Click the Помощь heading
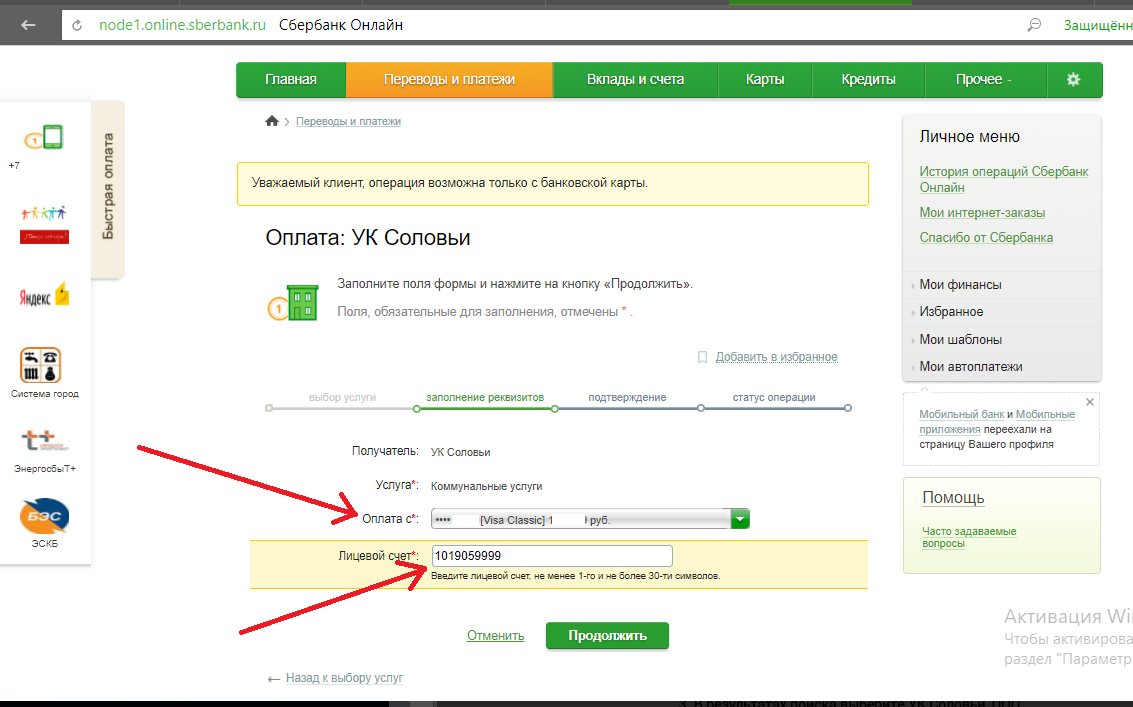The height and width of the screenshot is (707, 1133). [953, 497]
